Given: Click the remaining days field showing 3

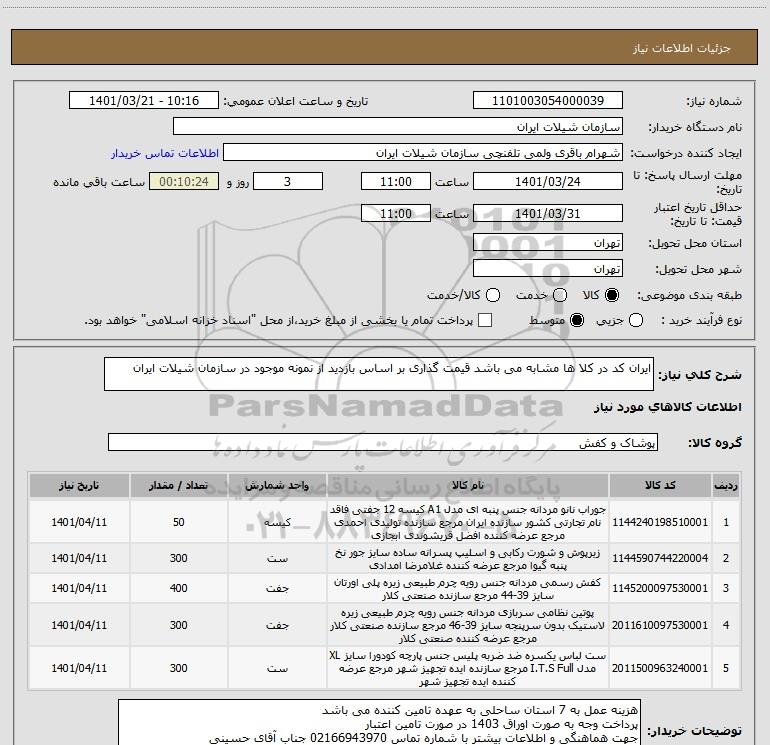Looking at the screenshot, I should (288, 181).
